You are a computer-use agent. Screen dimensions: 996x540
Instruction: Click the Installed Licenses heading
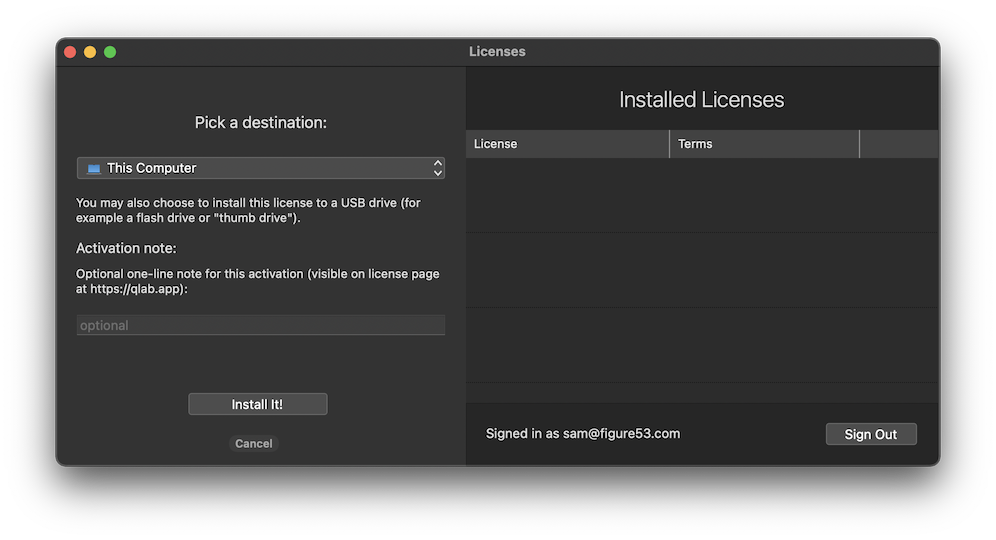click(x=701, y=100)
